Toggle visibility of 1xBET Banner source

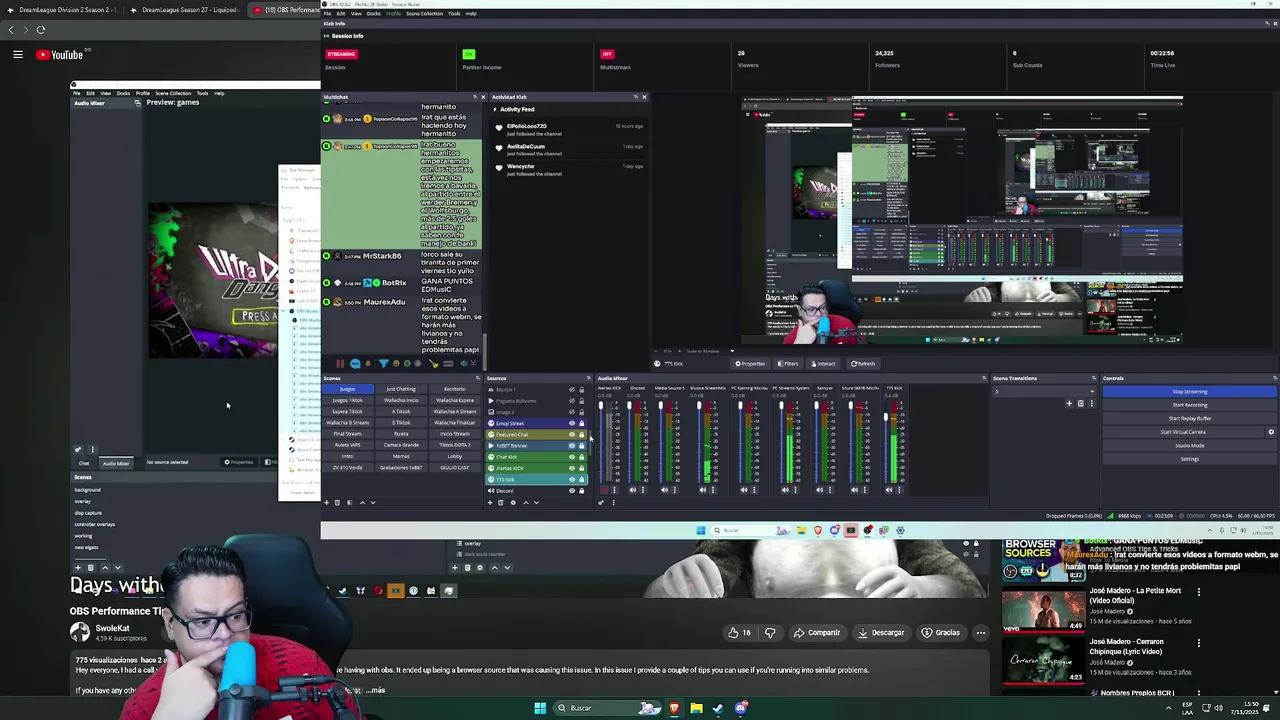pos(572,446)
